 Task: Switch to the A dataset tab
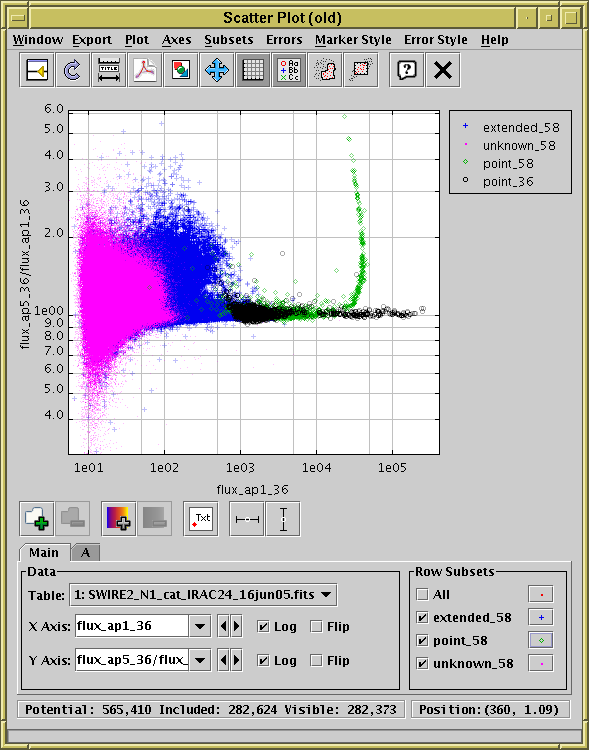86,552
